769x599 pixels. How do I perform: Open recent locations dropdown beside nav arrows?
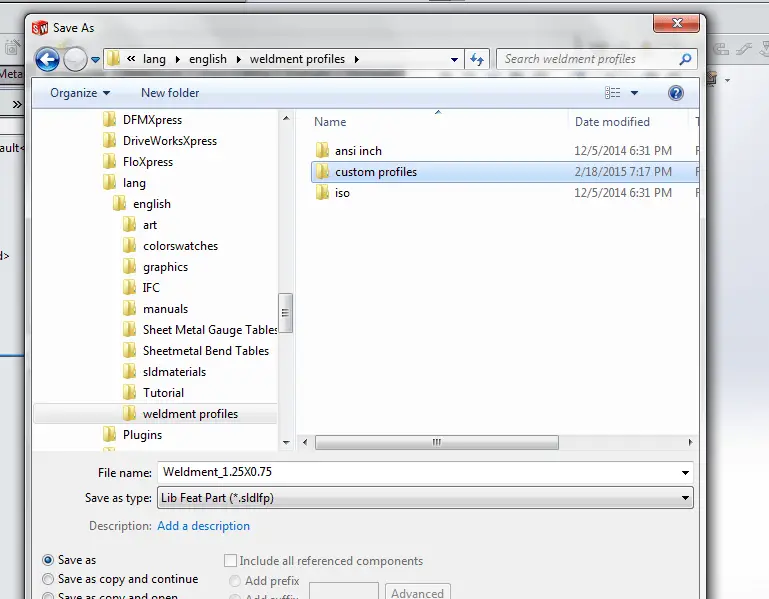pyautogui.click(x=95, y=60)
